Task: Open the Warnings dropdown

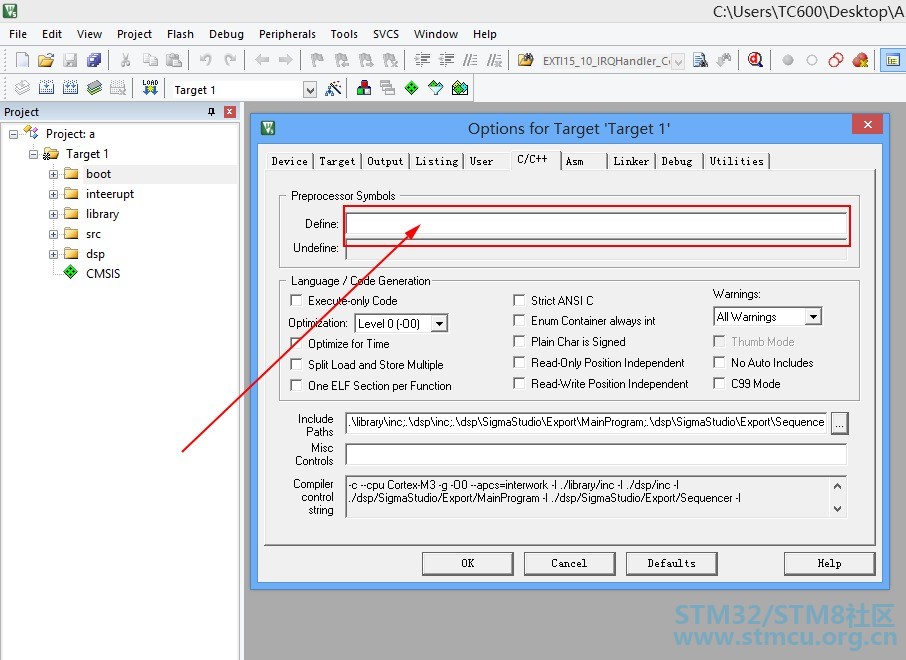Action: 814,317
